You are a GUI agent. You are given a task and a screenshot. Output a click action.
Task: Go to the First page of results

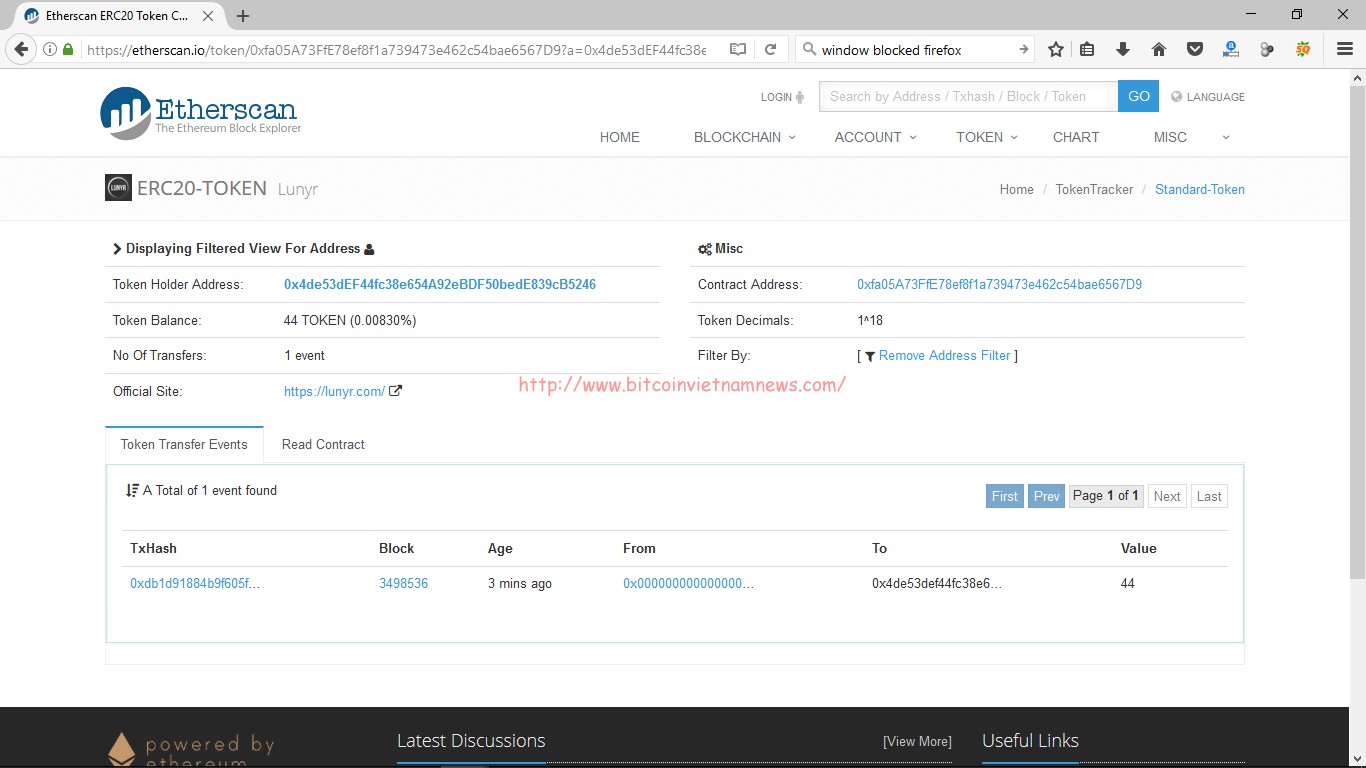click(x=1005, y=496)
